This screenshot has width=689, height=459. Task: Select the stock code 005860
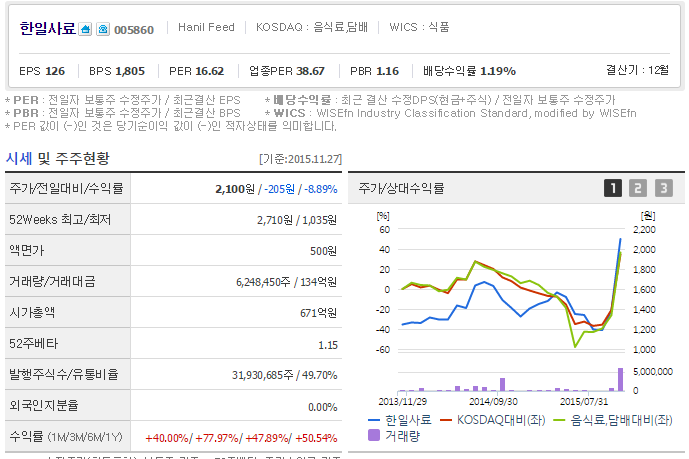(x=134, y=30)
